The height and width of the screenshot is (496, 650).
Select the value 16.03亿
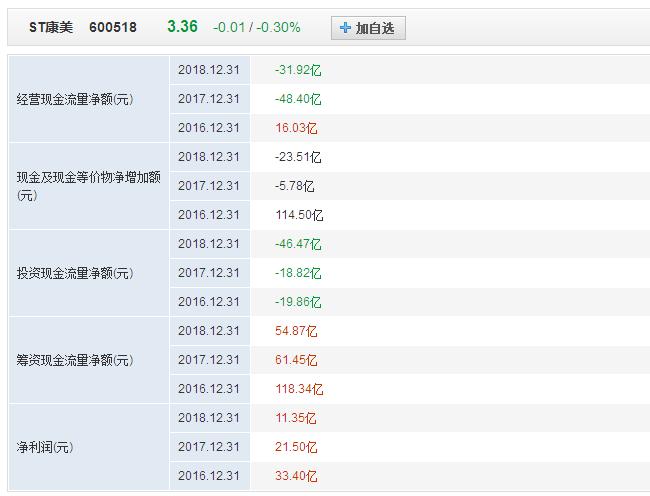point(296,128)
